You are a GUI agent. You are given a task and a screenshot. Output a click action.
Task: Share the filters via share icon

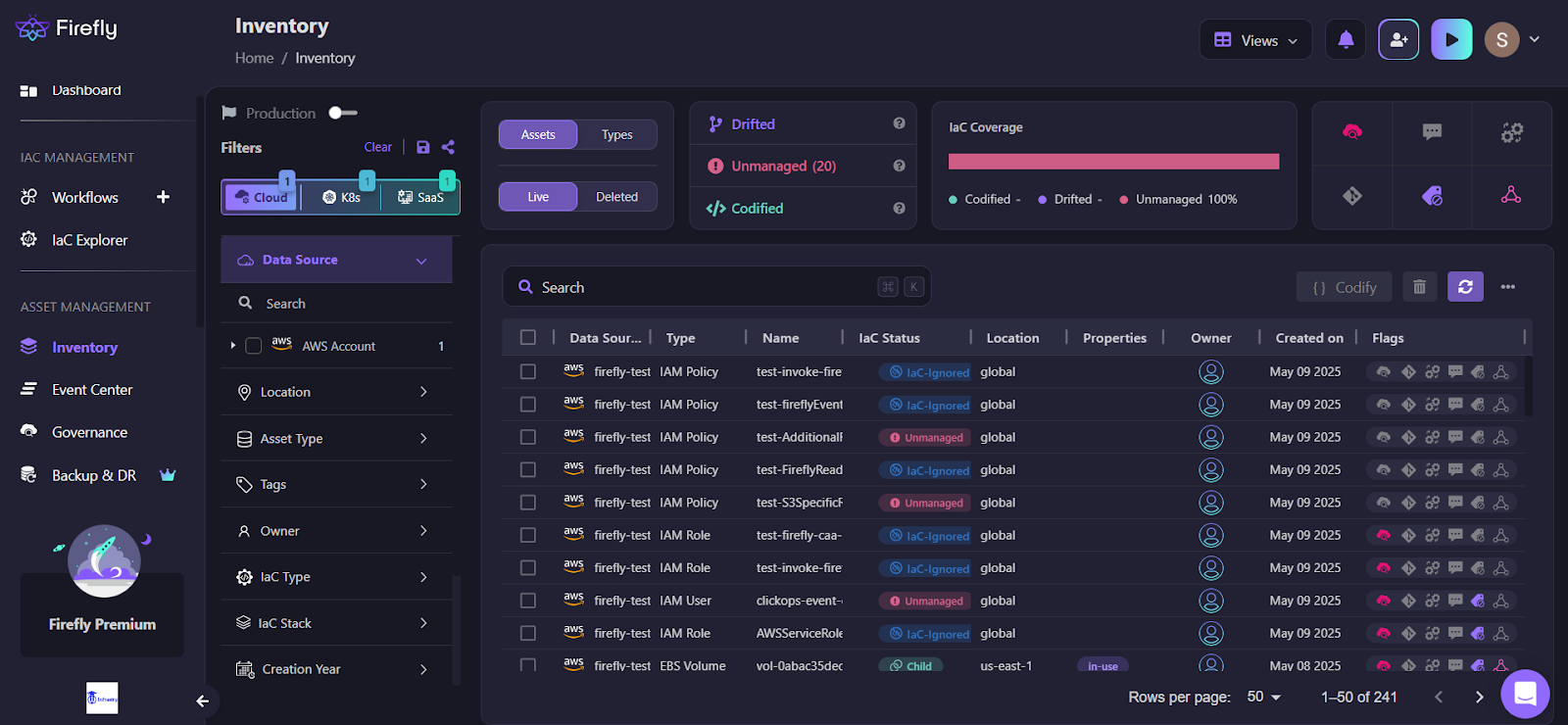pyautogui.click(x=448, y=147)
